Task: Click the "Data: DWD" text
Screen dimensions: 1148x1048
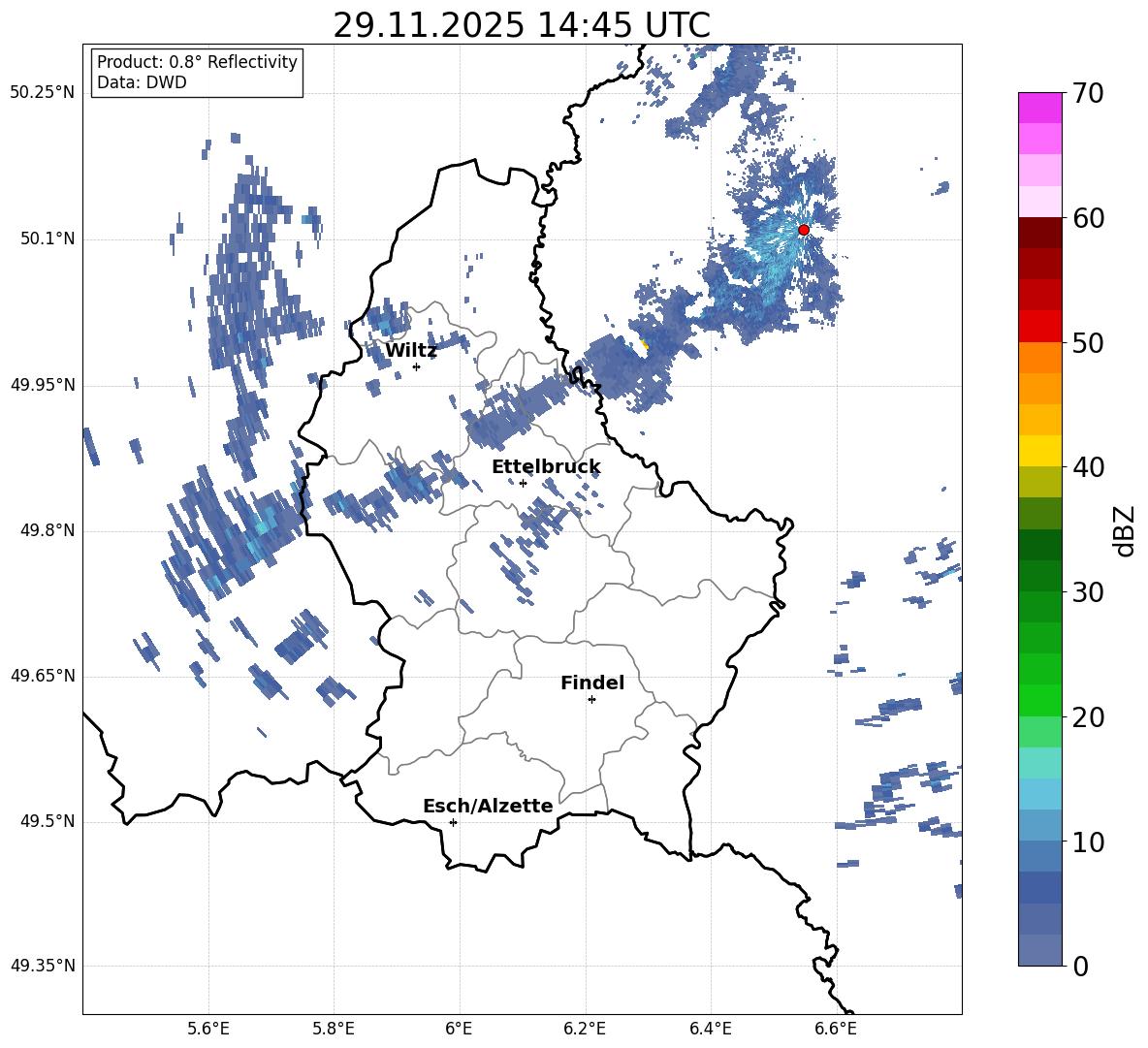Action: coord(142,82)
